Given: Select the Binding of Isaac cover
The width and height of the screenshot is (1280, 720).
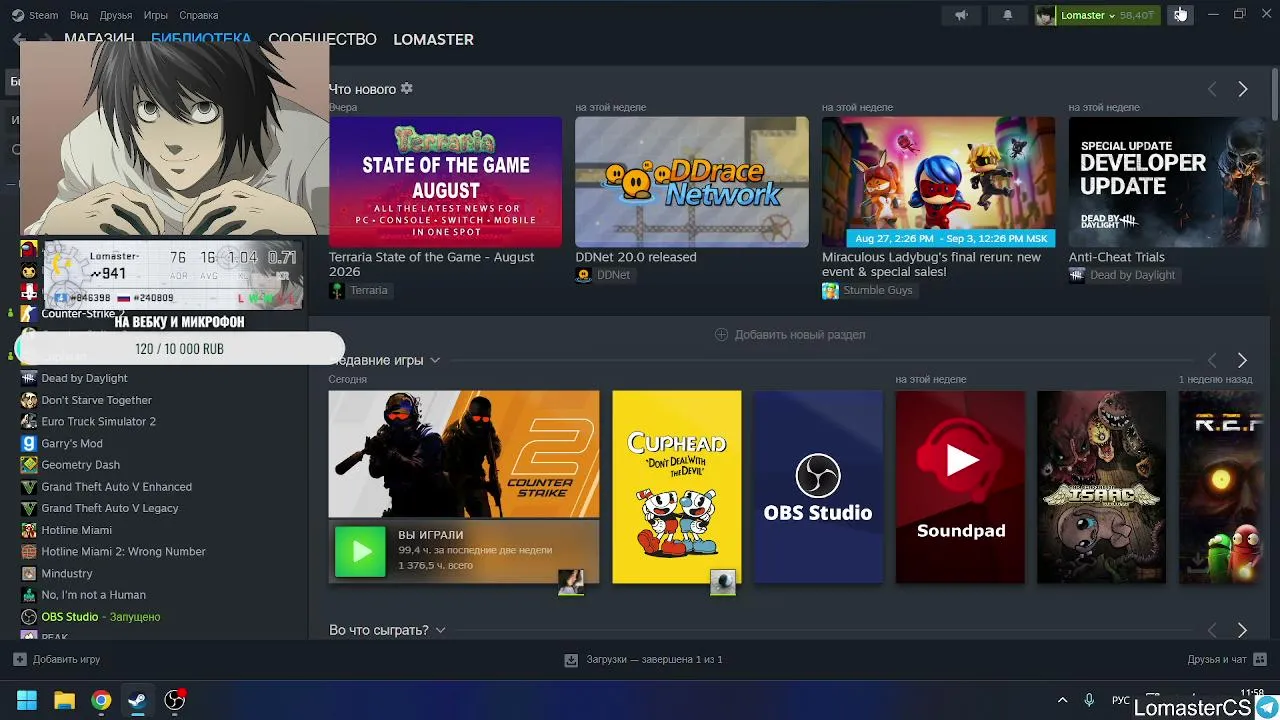Looking at the screenshot, I should tap(1102, 487).
